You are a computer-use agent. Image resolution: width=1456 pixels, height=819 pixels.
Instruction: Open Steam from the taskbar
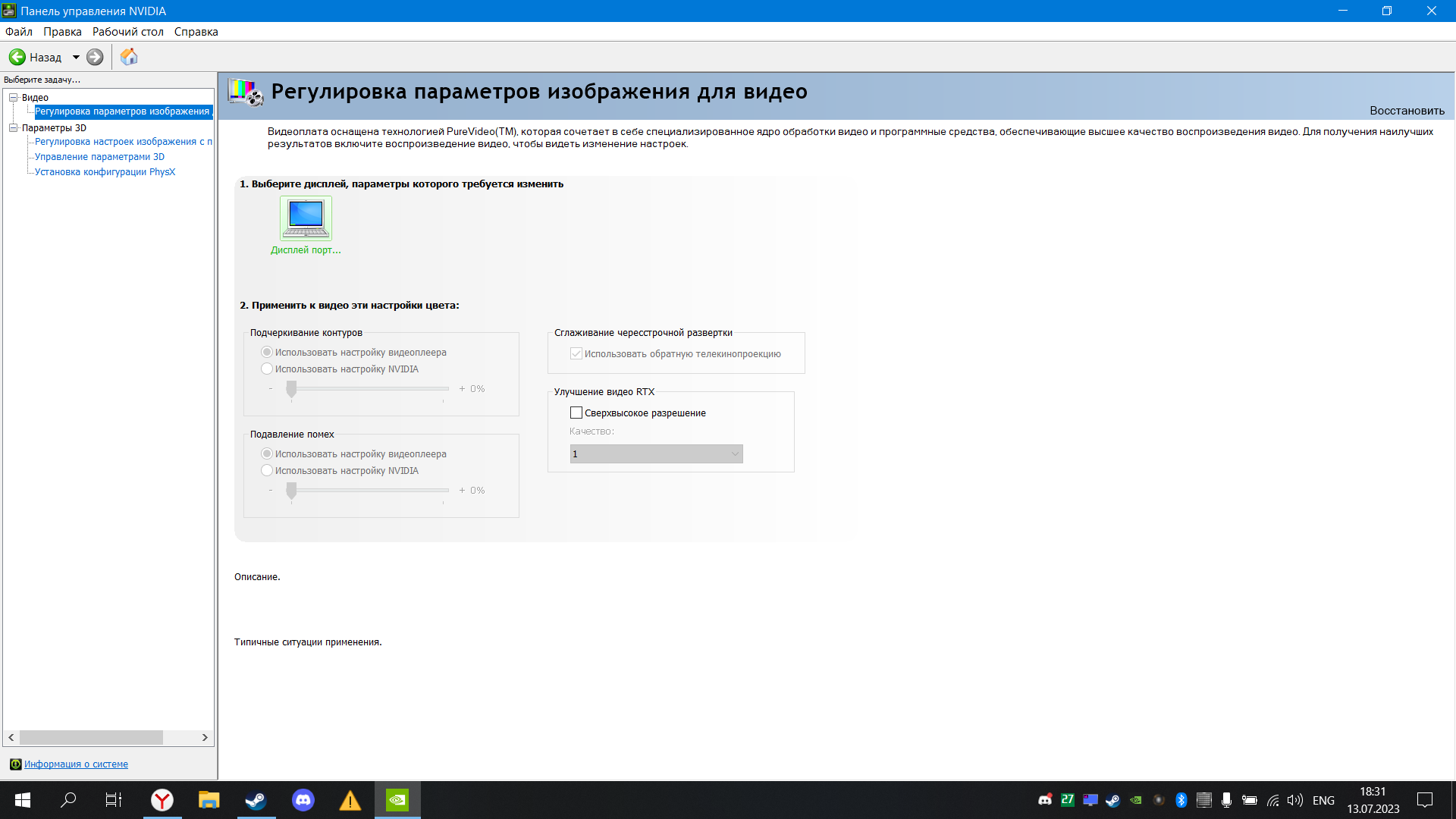click(x=256, y=800)
